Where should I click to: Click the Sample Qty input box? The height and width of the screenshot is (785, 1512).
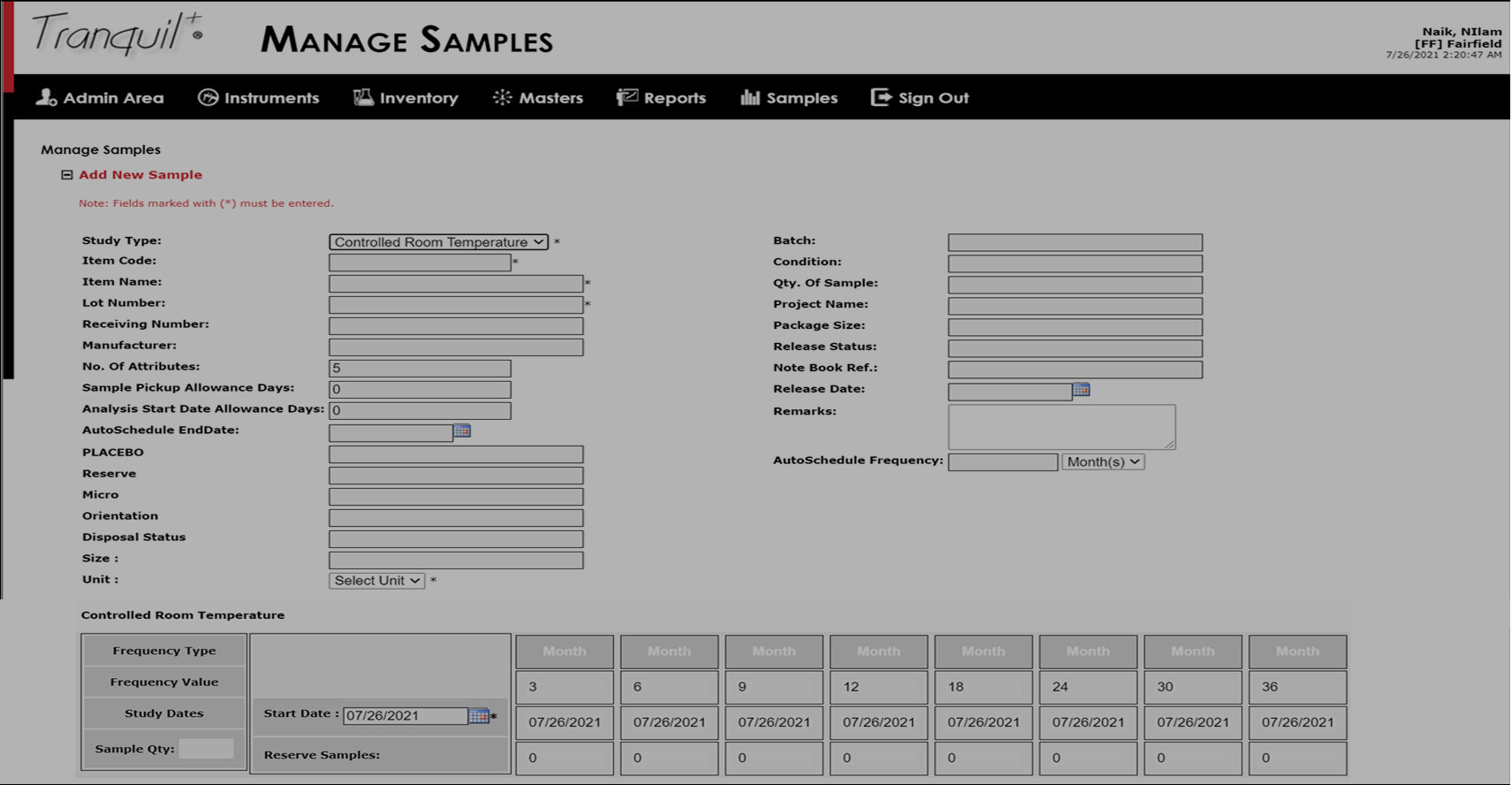[x=206, y=749]
